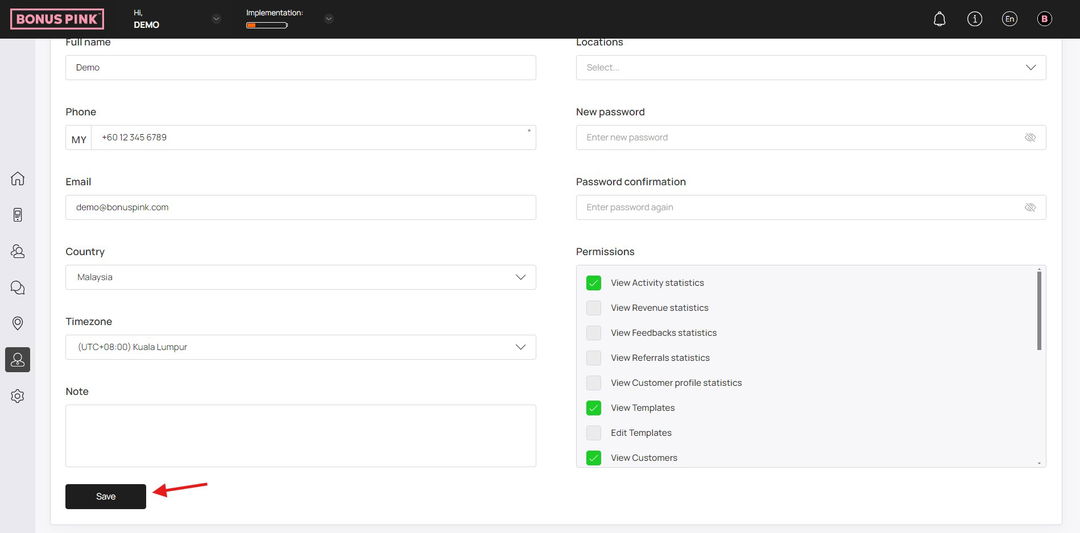
Task: Expand the Country dropdown showing Malaysia
Action: [x=300, y=278]
